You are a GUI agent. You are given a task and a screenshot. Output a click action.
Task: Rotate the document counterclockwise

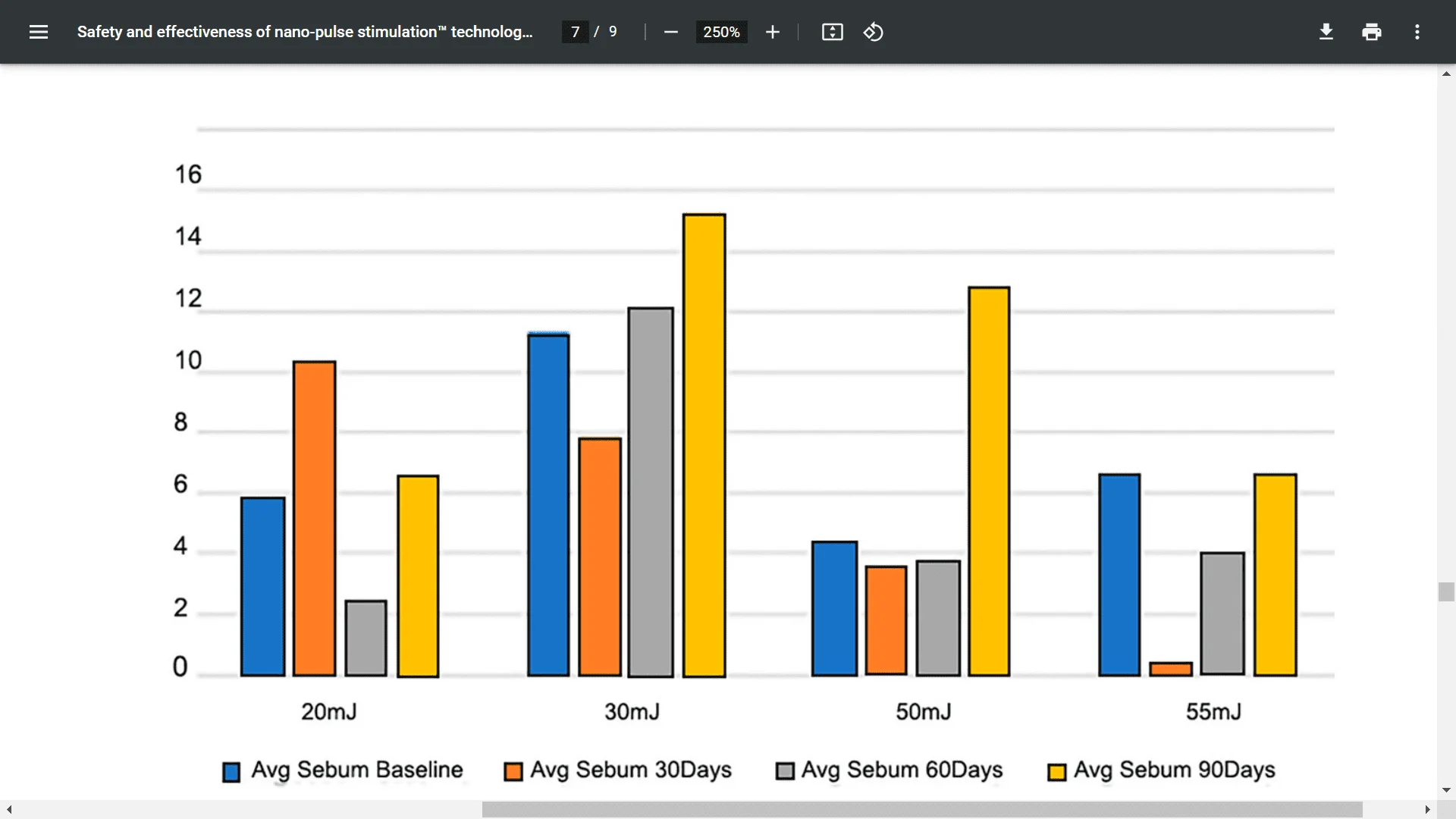coord(873,32)
